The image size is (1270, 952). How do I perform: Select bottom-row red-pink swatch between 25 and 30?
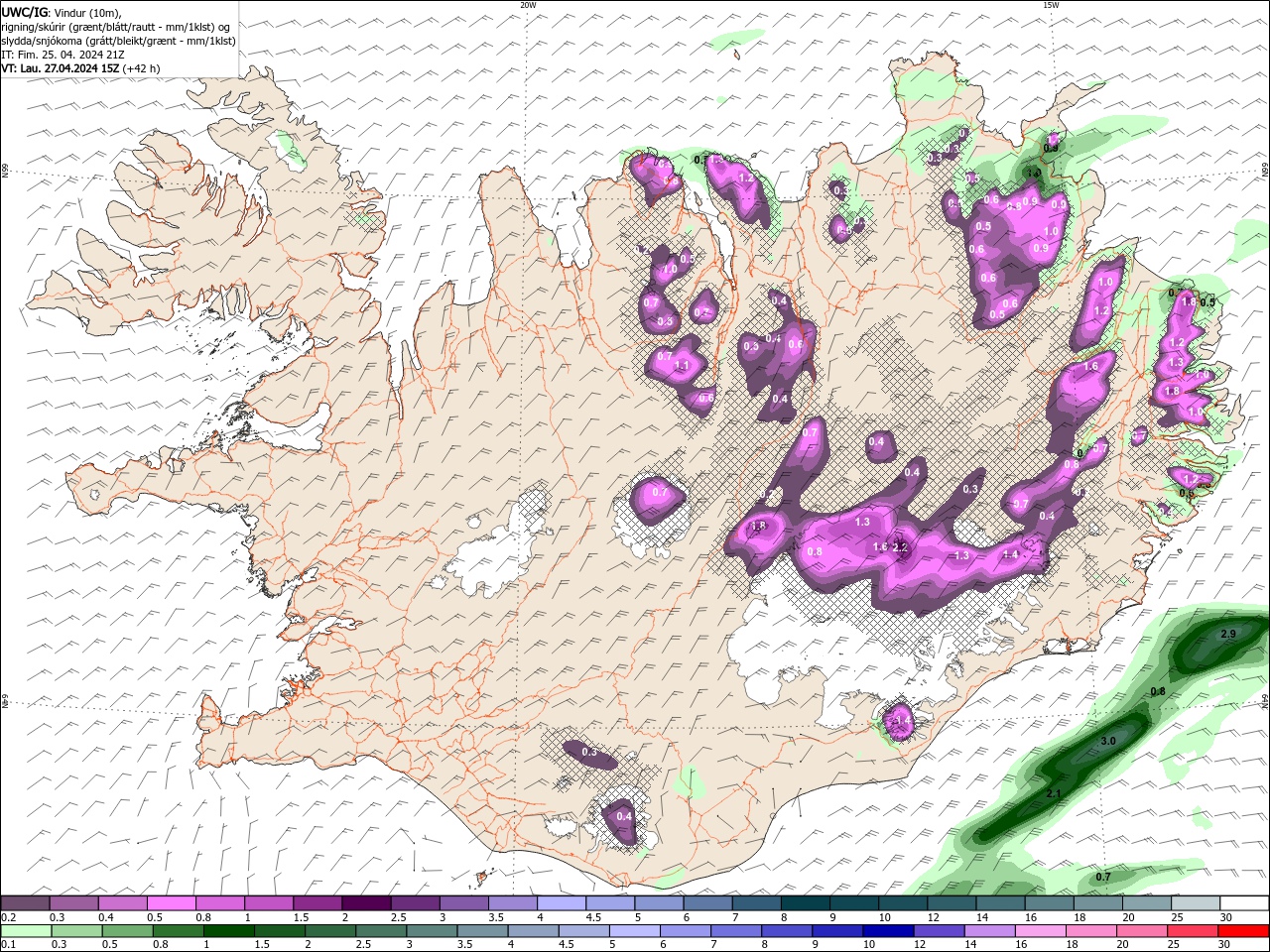[1192, 930]
